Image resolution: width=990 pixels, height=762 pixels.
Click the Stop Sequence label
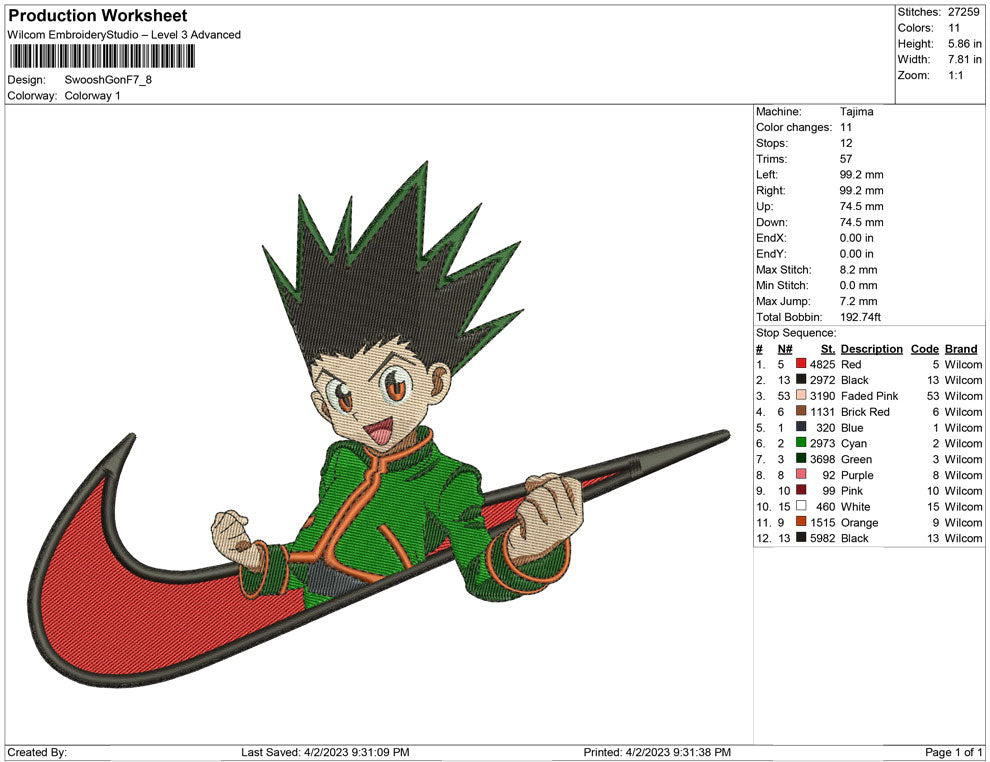tap(796, 333)
